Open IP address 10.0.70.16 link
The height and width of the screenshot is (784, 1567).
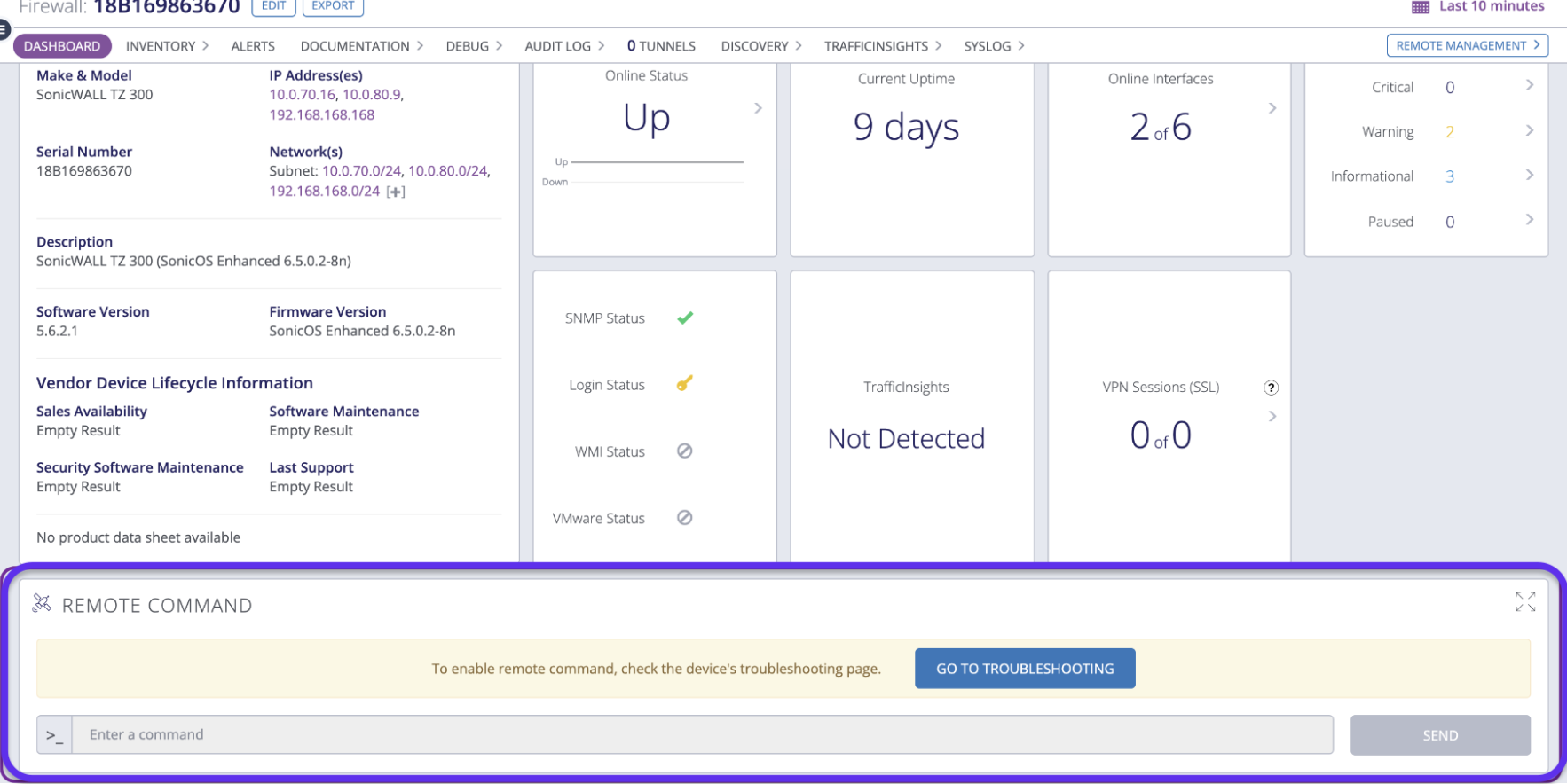pos(303,95)
